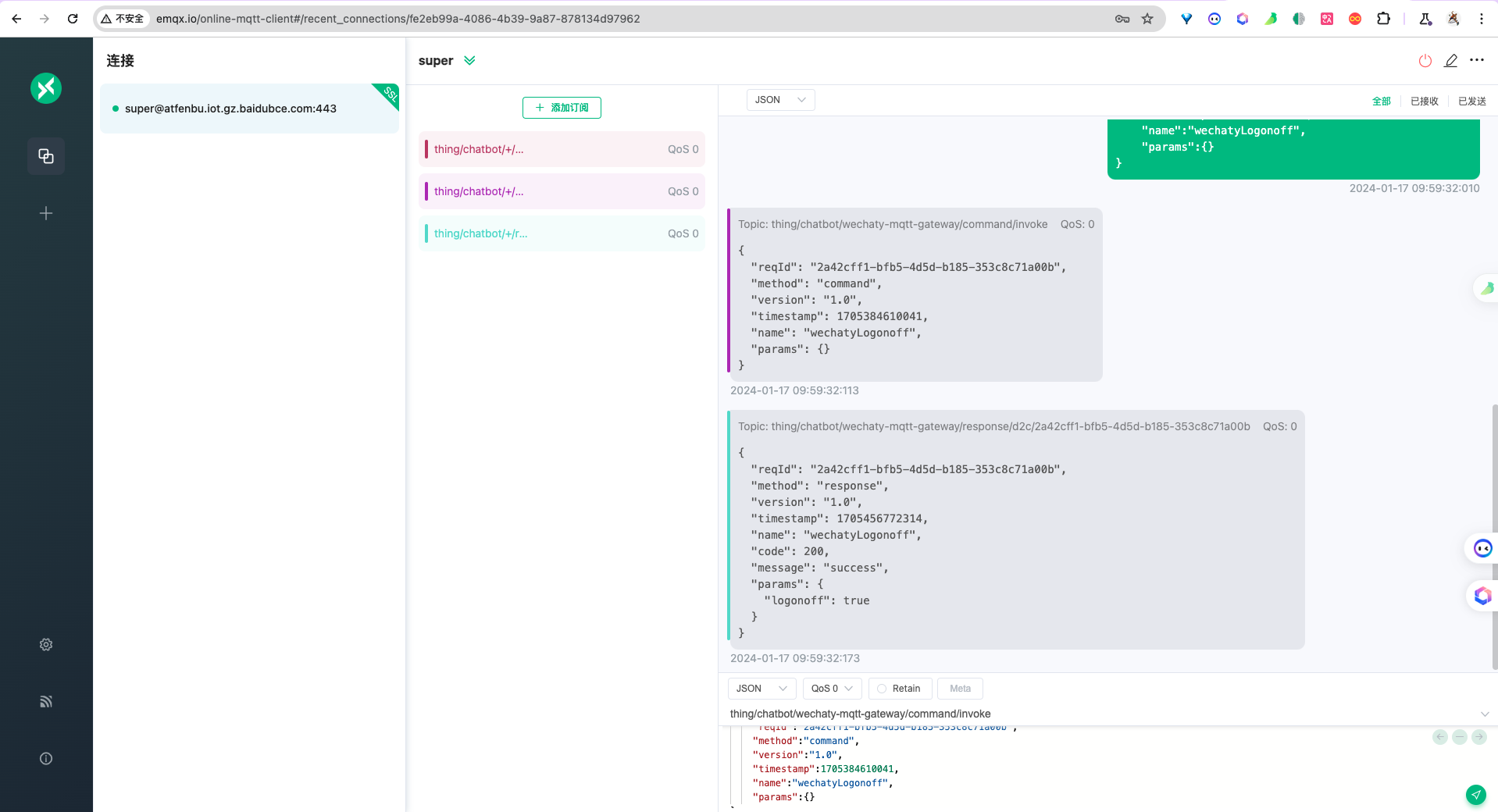Click the middle dash history button above send
1498x812 pixels.
[1460, 737]
